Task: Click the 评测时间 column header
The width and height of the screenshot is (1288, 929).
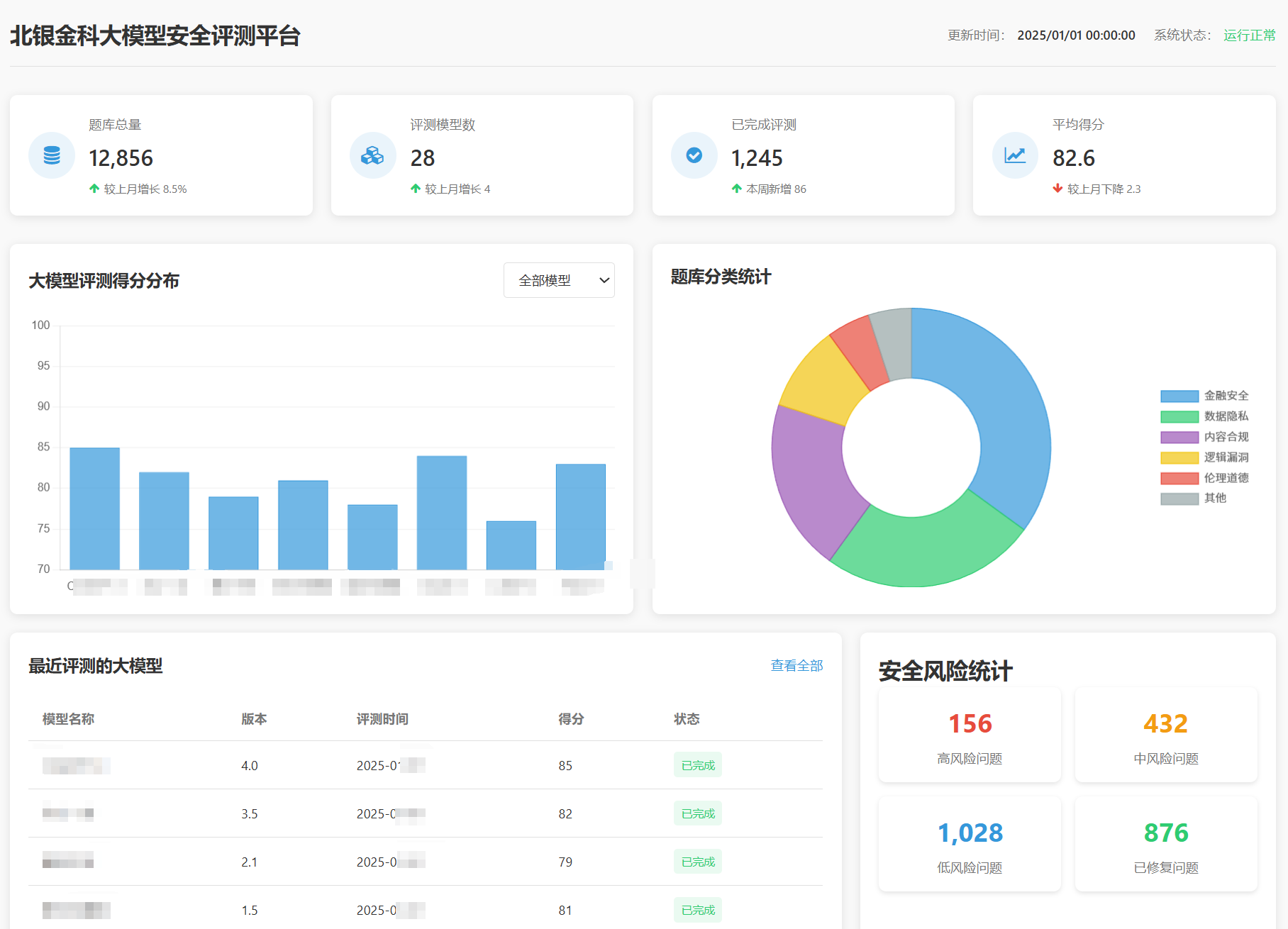Action: 382,719
